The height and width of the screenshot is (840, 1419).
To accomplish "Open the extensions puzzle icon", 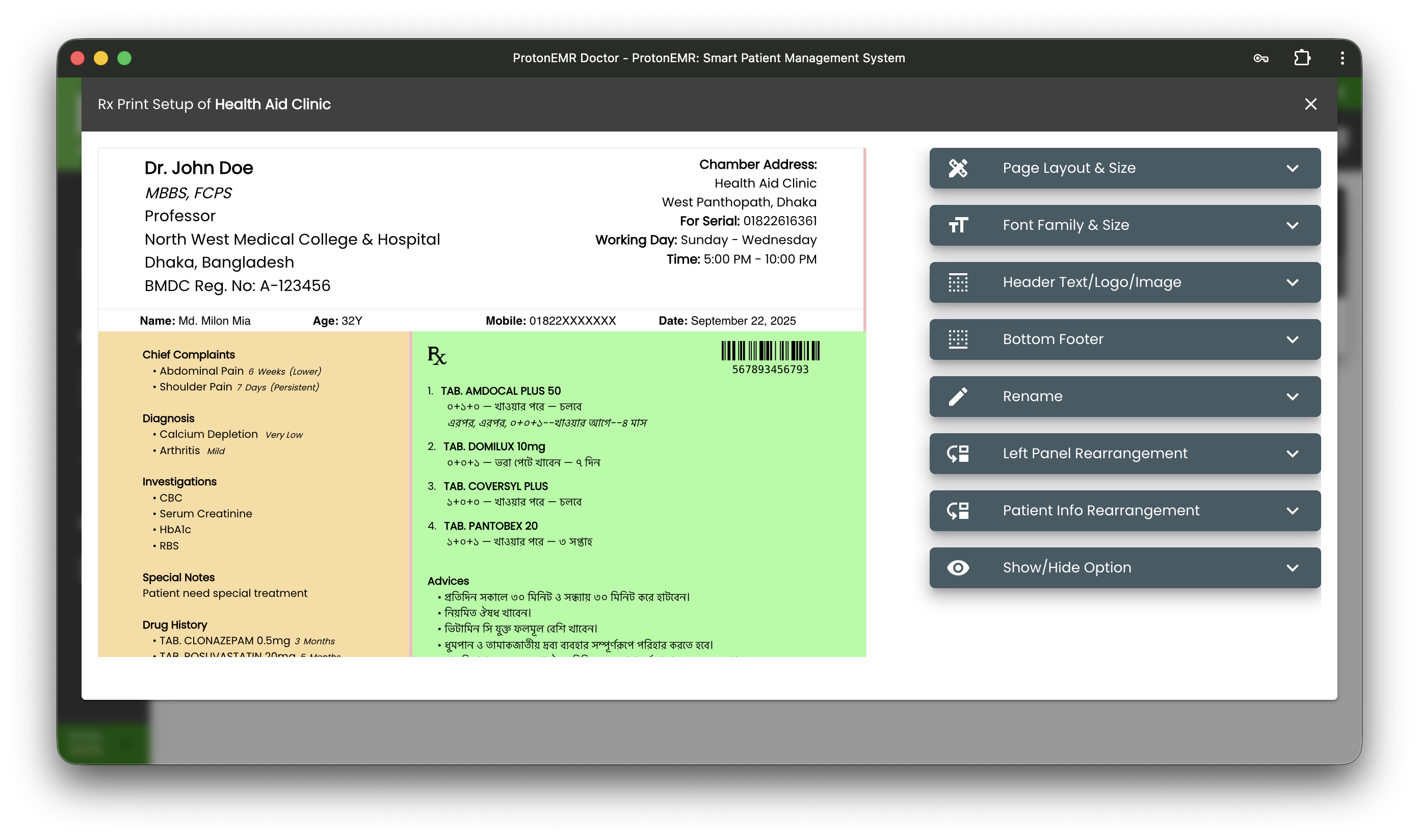I will pos(1302,58).
